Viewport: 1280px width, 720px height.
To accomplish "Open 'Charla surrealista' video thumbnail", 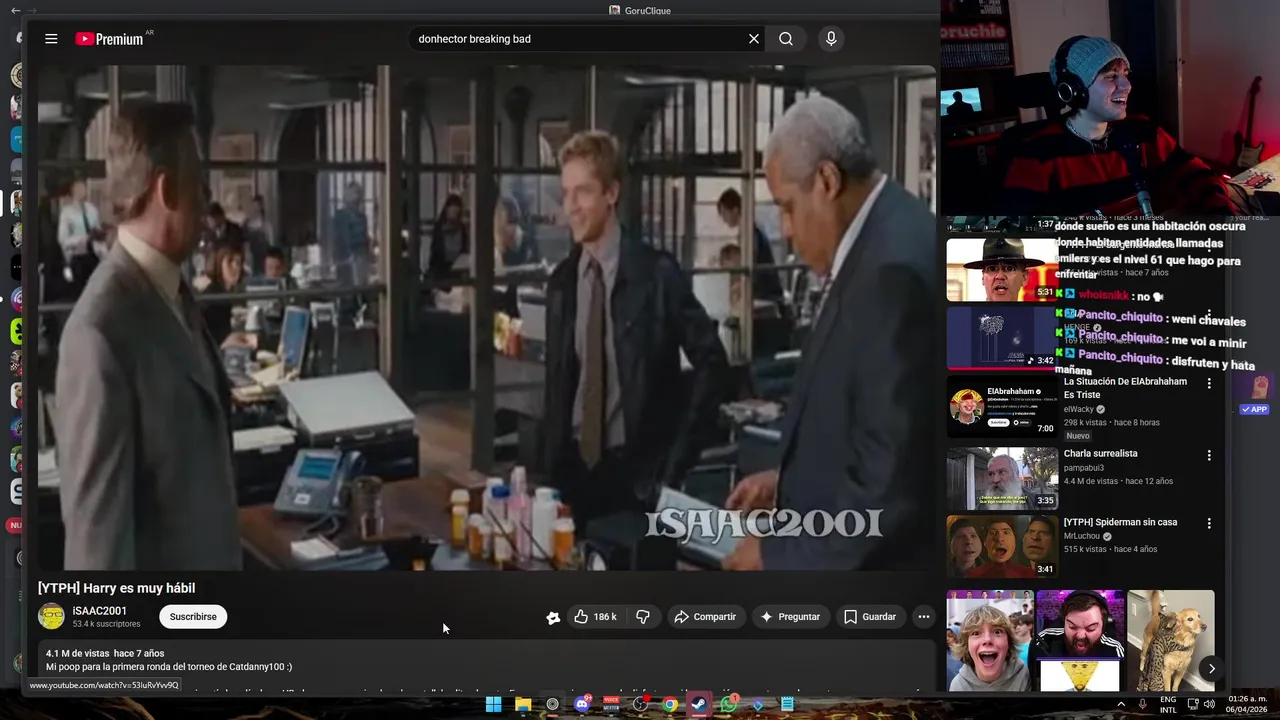I will (x=1002, y=478).
